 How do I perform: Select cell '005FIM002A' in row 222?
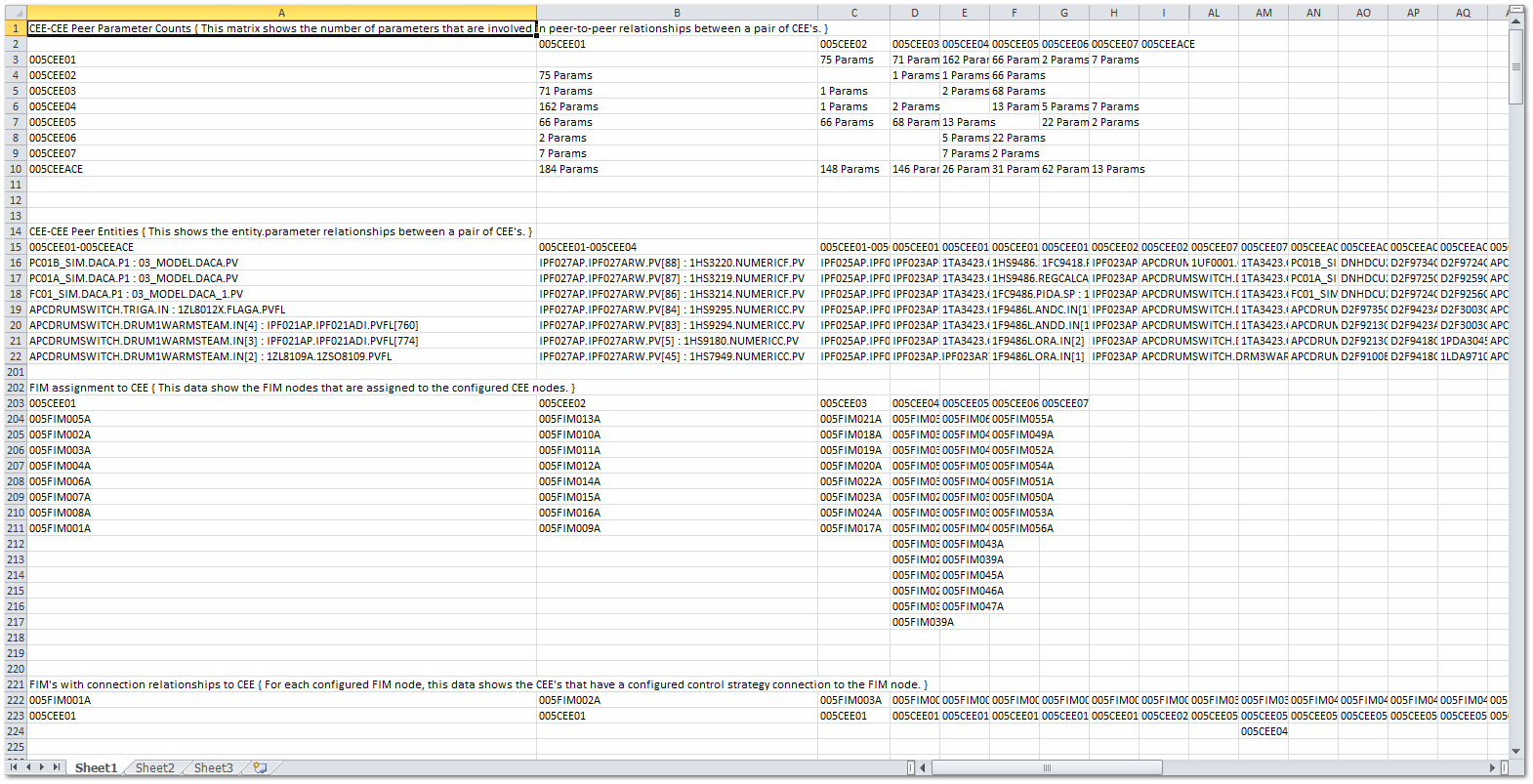pyautogui.click(x=677, y=700)
